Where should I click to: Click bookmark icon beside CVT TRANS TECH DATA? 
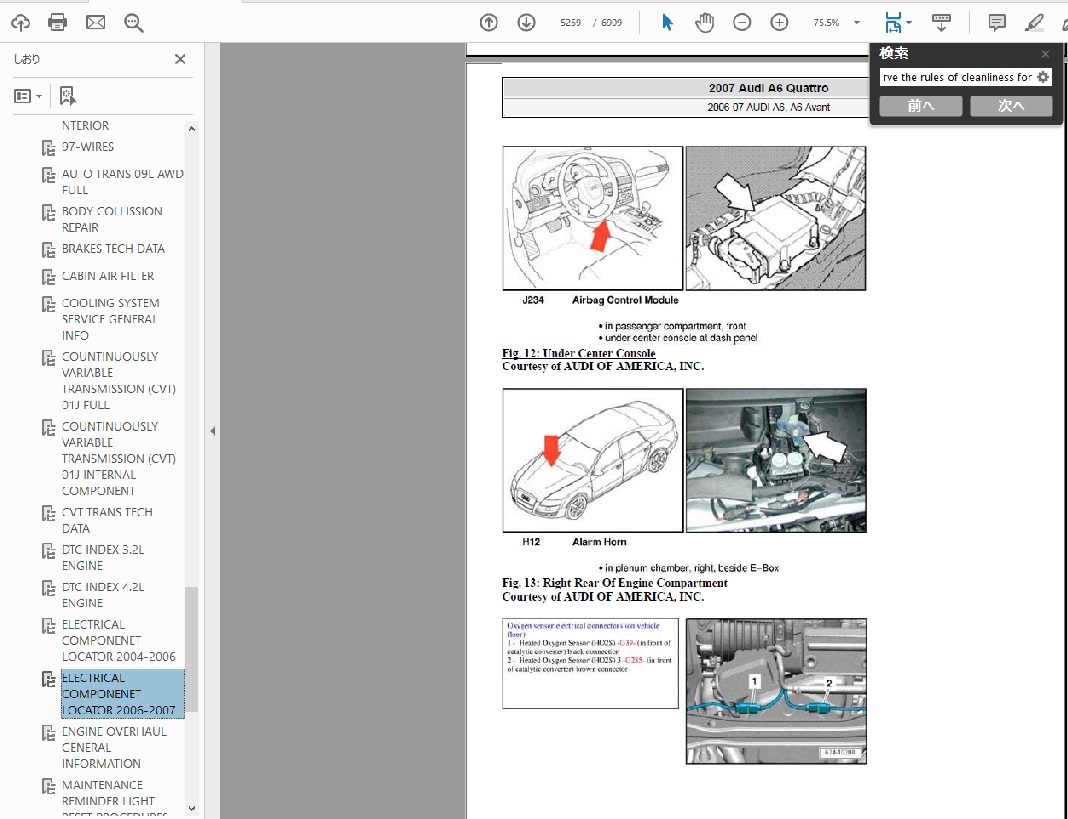coord(48,512)
